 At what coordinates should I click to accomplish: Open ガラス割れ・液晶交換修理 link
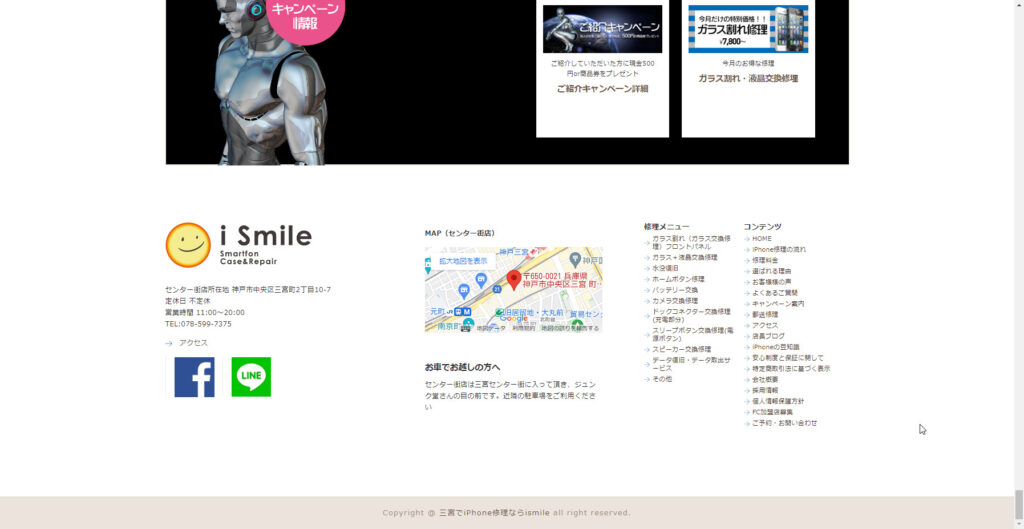click(x=748, y=78)
